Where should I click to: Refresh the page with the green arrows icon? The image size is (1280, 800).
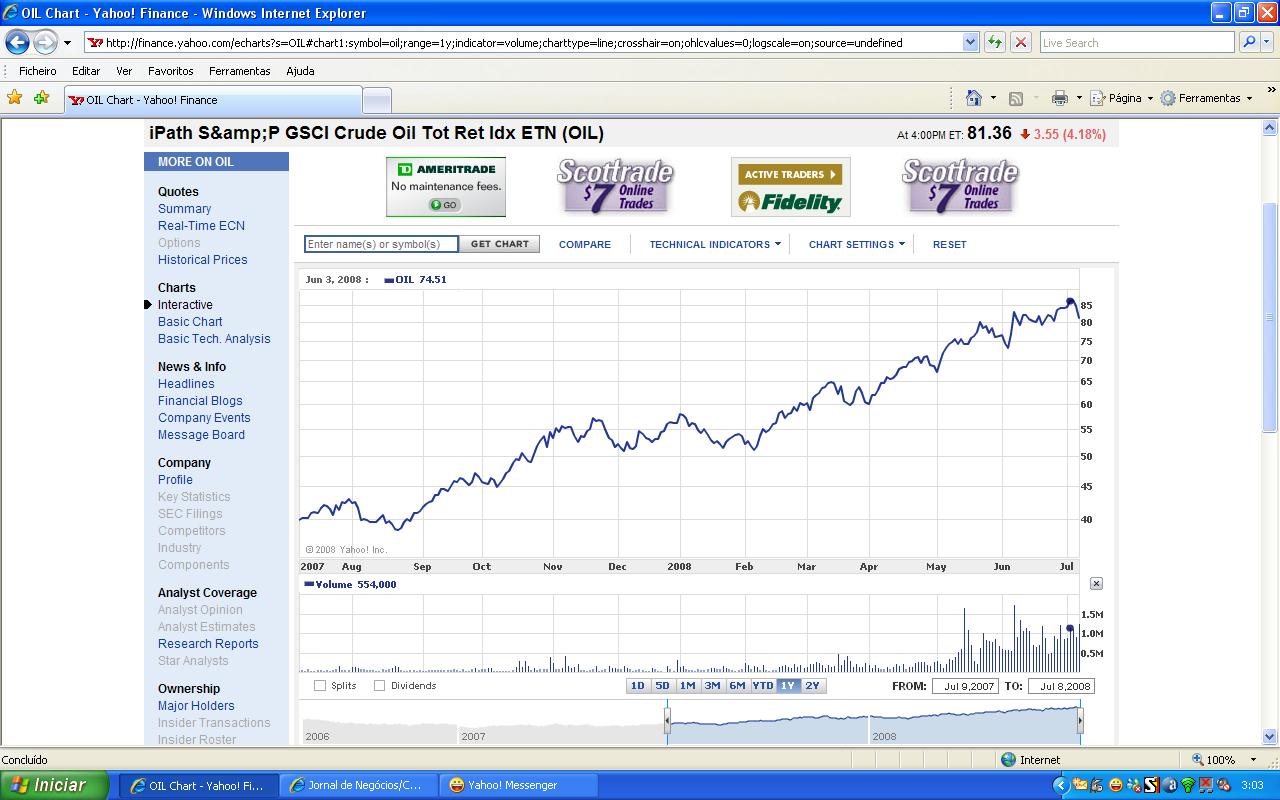coord(995,42)
